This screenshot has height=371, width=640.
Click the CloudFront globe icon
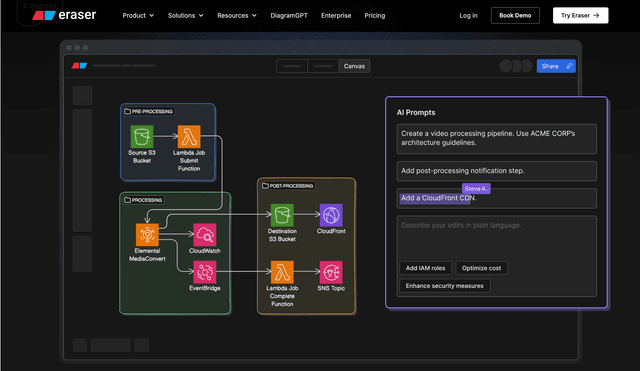tap(331, 215)
